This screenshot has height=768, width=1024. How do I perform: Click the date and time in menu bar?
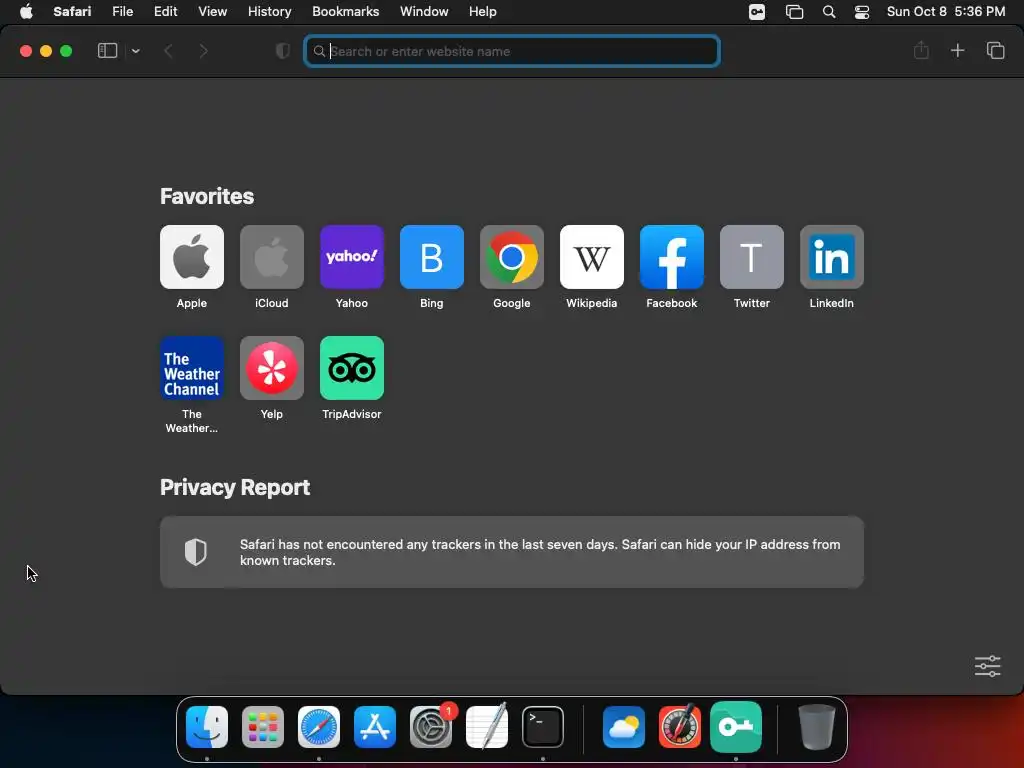(946, 11)
